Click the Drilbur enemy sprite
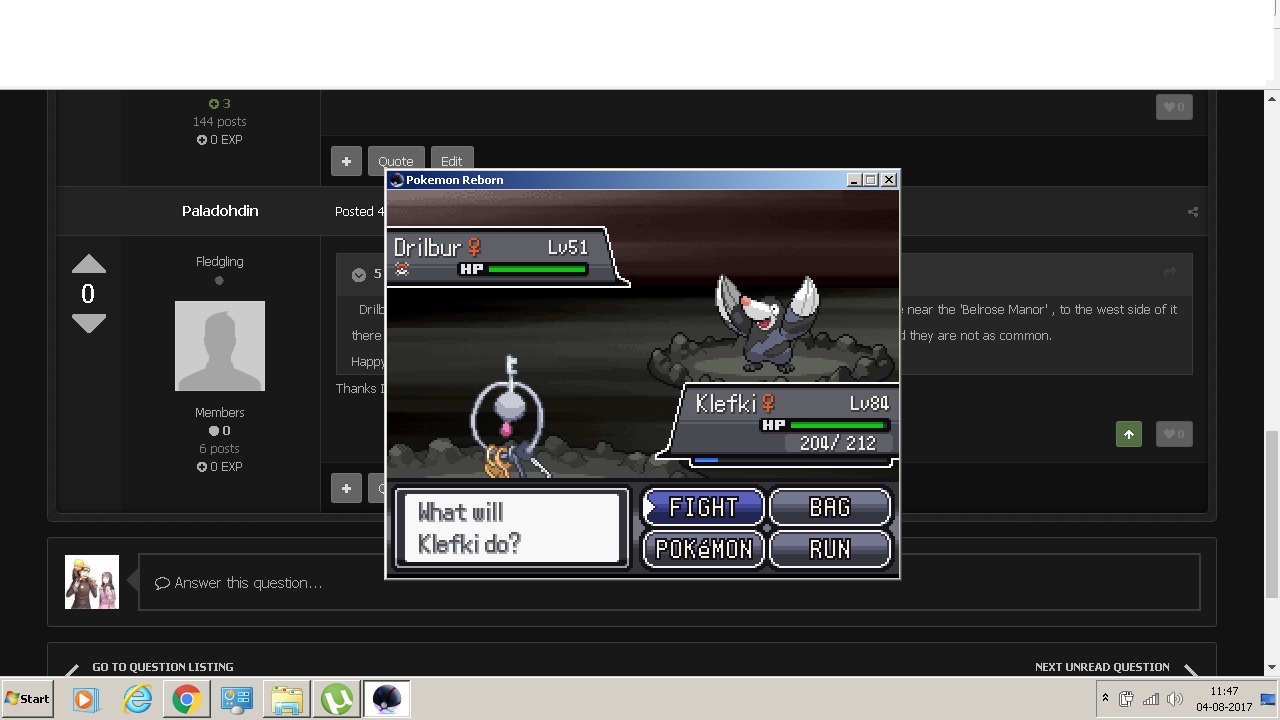Viewport: 1280px width, 720px height. 767,322
